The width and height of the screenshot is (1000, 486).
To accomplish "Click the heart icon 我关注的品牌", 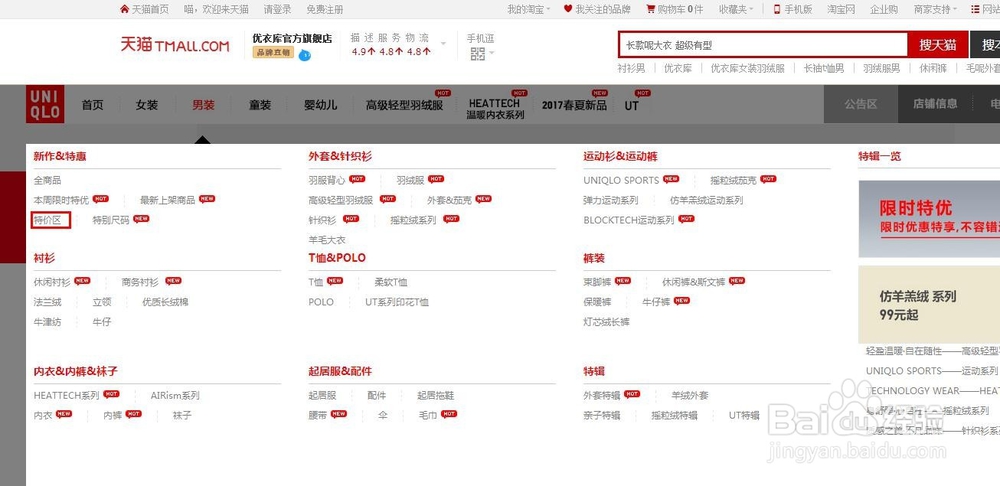I will pyautogui.click(x=568, y=9).
